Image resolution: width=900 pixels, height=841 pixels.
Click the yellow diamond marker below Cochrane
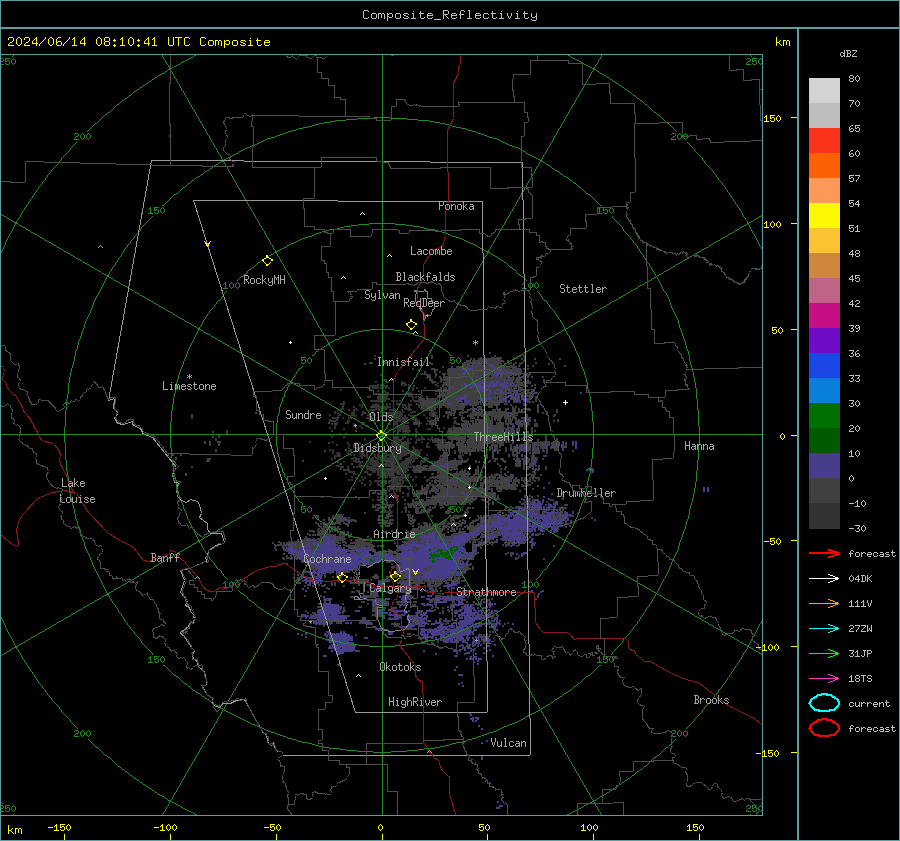(x=342, y=577)
